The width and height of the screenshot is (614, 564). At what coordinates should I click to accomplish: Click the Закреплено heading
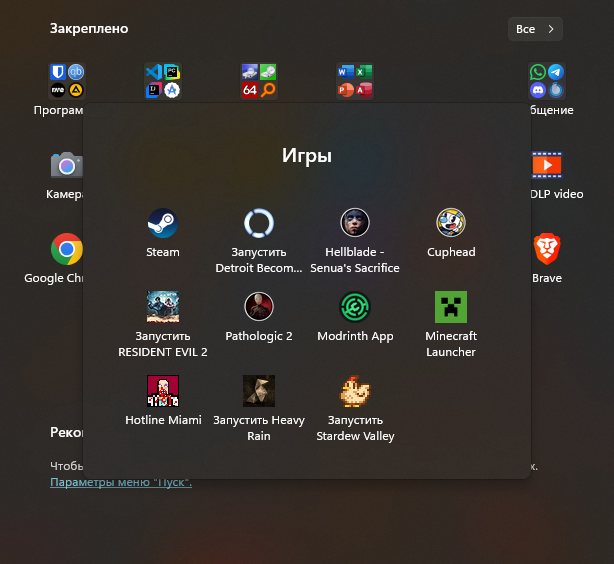pyautogui.click(x=89, y=29)
